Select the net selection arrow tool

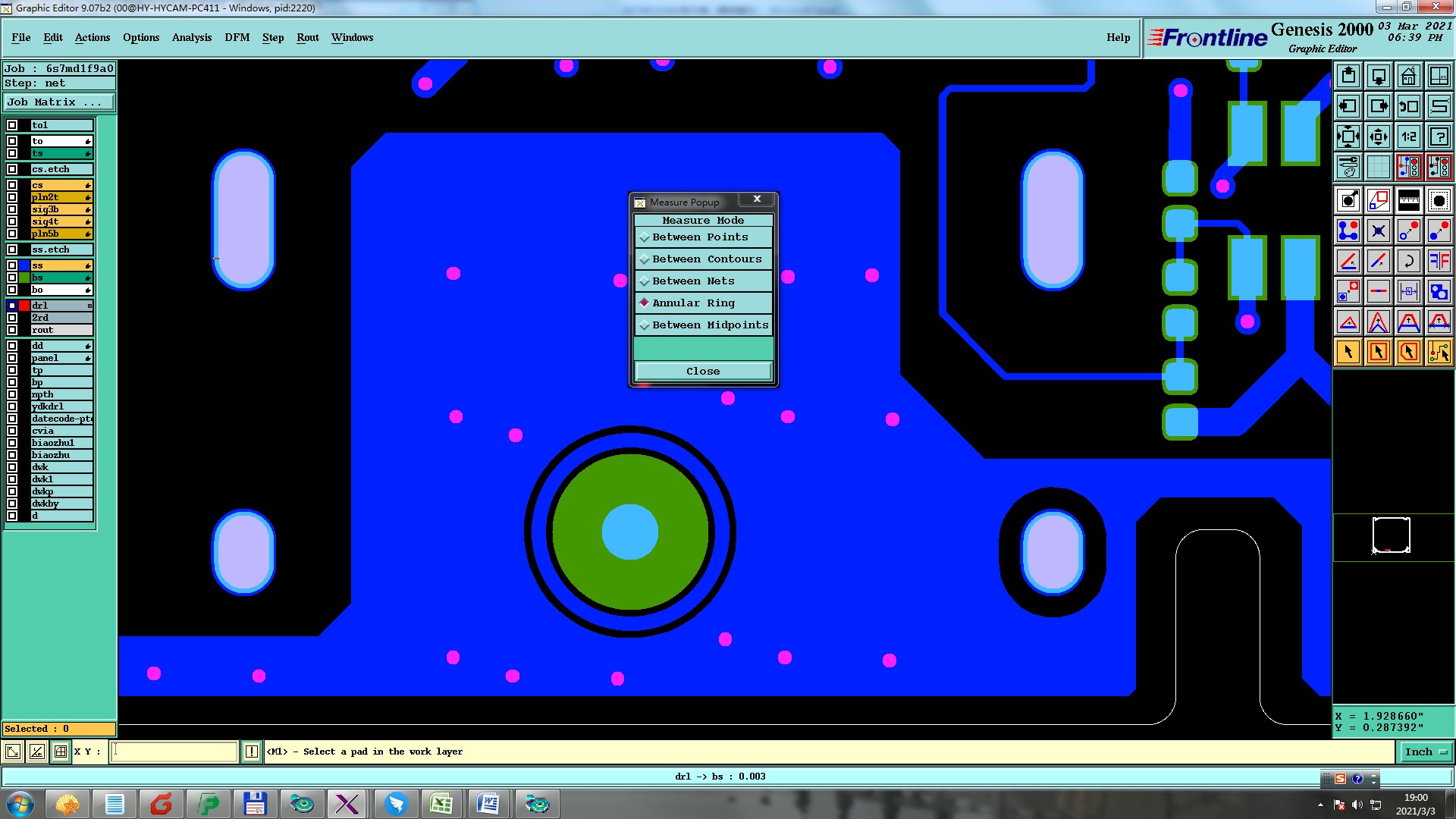1439,352
